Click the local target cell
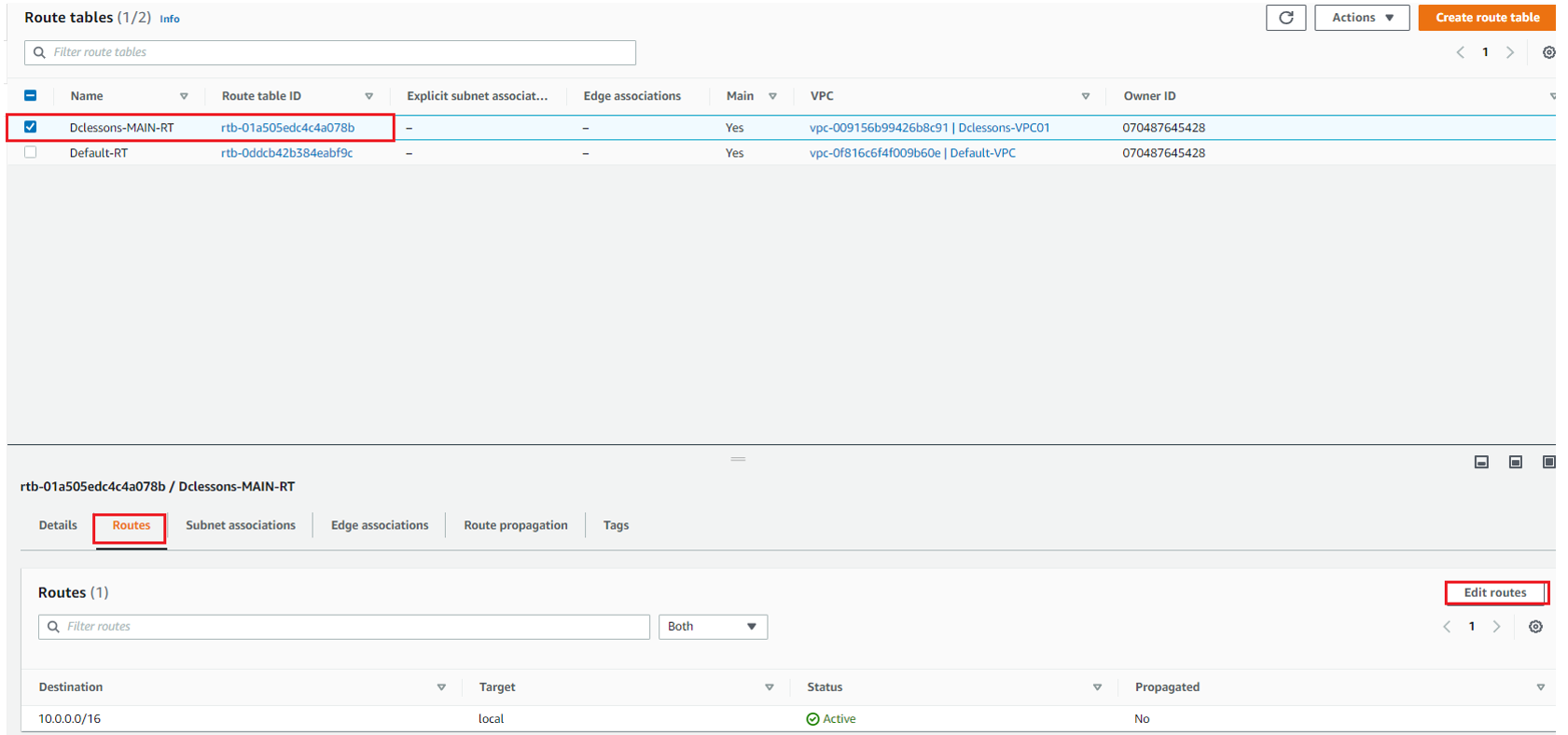Screen dimensions: 1568x735 (491, 719)
